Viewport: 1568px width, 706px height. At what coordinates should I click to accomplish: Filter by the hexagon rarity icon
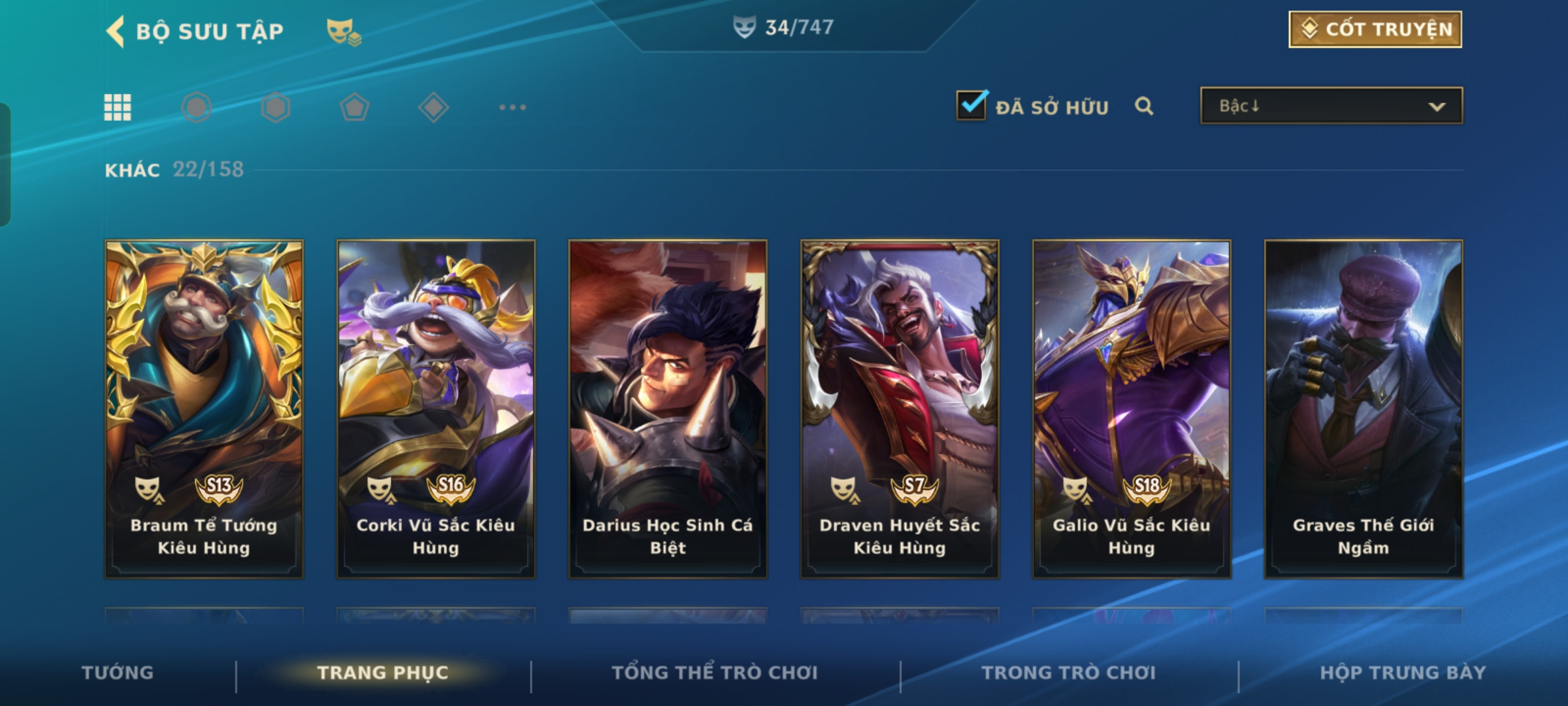point(276,107)
